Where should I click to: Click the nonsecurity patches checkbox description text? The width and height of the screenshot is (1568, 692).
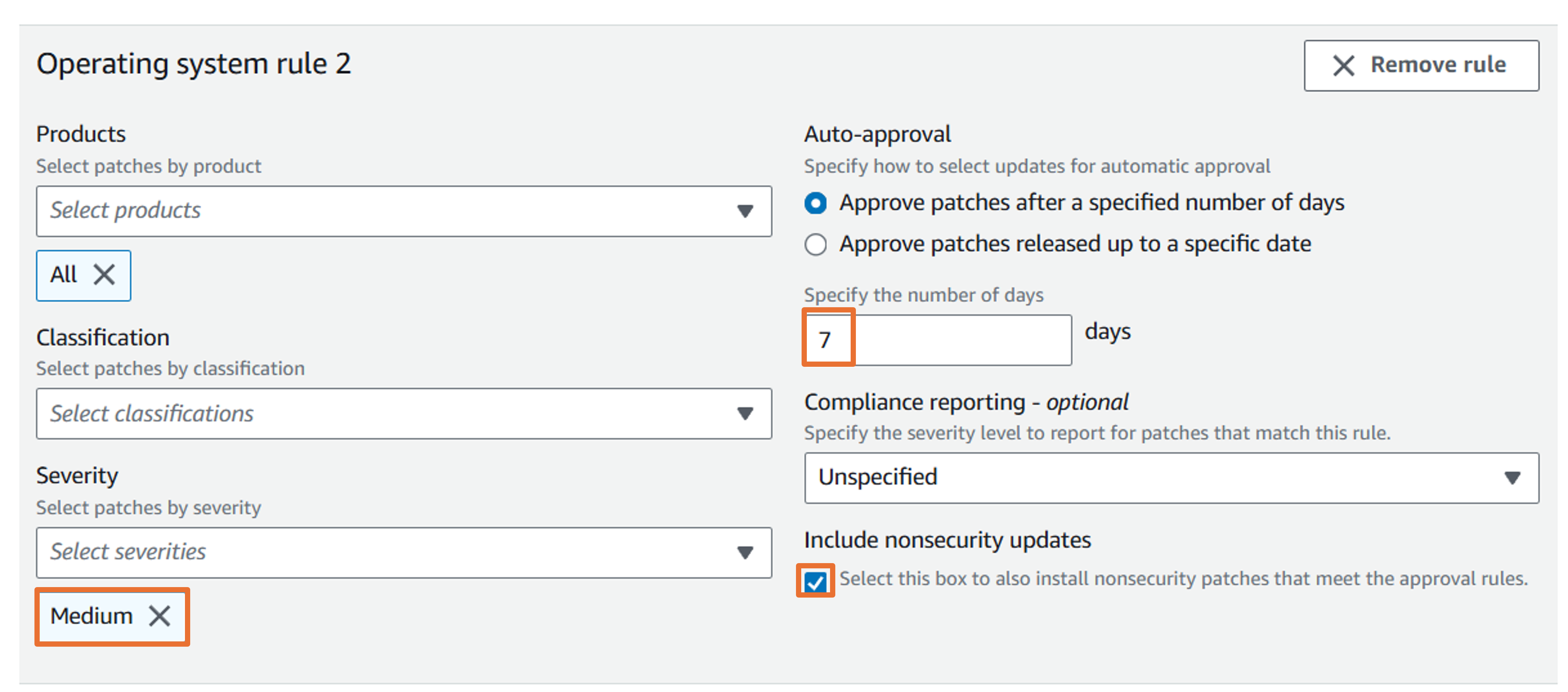(x=1183, y=579)
